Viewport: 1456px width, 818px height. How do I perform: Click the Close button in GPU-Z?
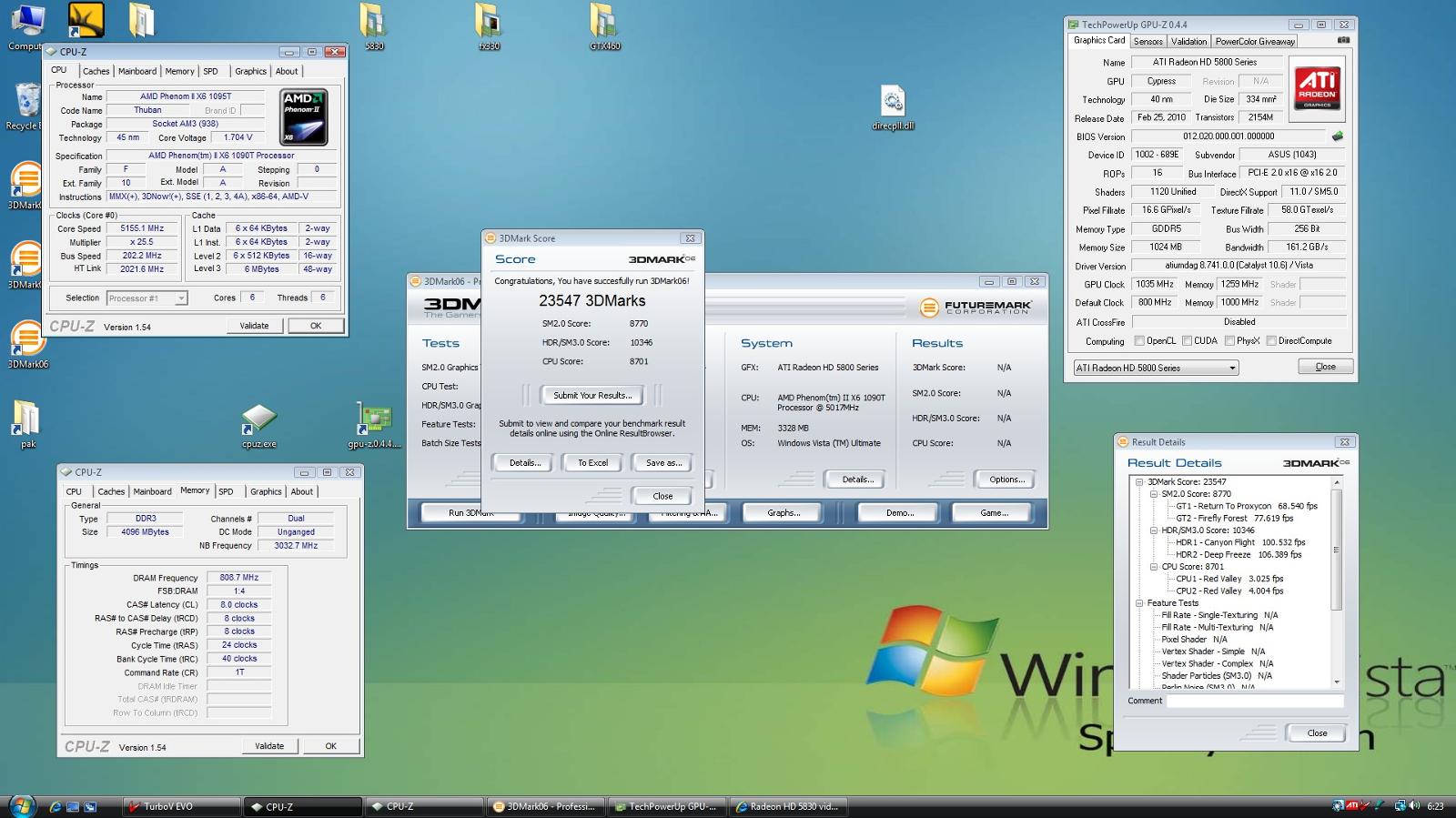(1325, 367)
